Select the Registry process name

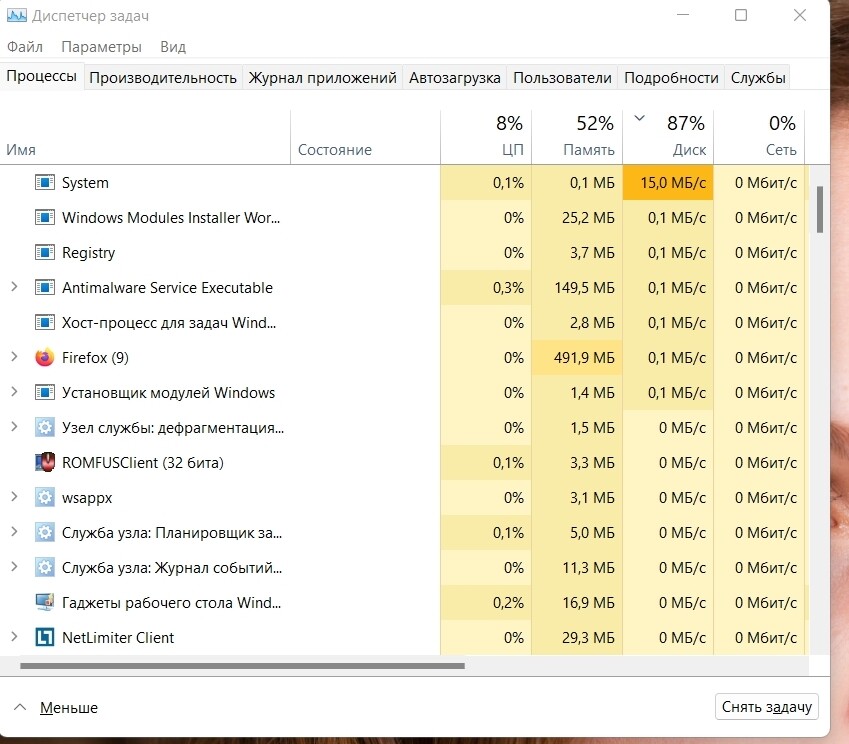point(88,253)
